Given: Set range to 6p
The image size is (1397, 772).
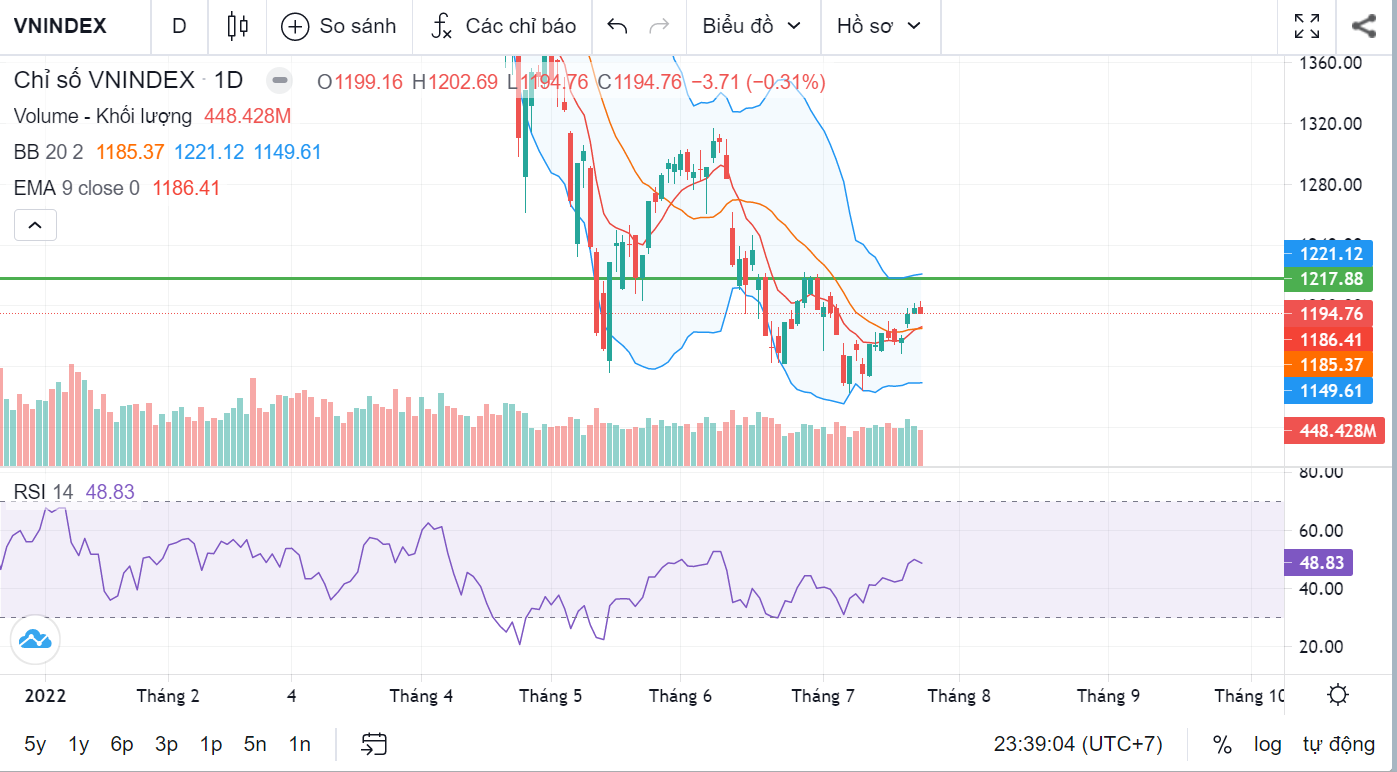Looking at the screenshot, I should point(122,744).
